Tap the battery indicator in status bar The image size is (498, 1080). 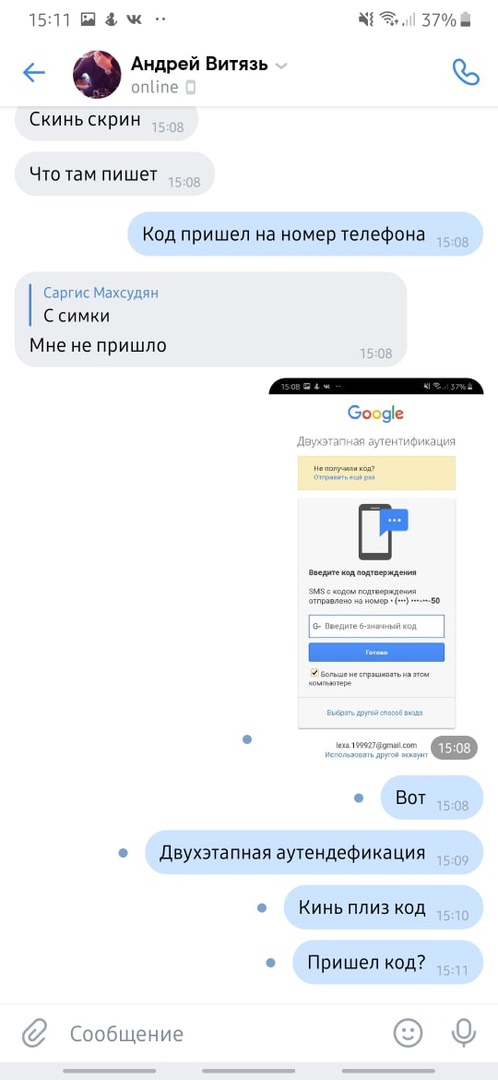pos(468,19)
